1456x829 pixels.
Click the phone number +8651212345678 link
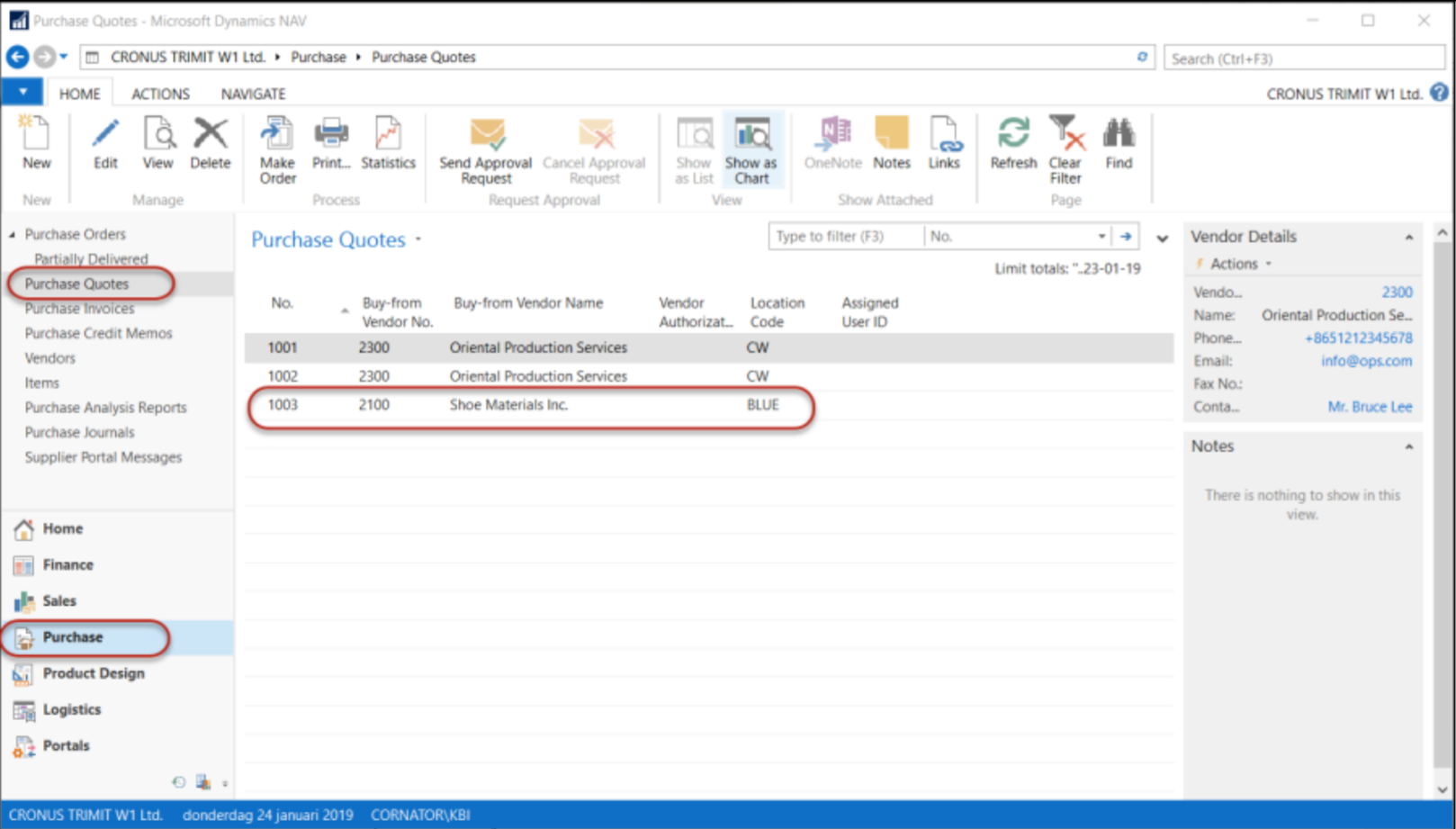[1358, 338]
